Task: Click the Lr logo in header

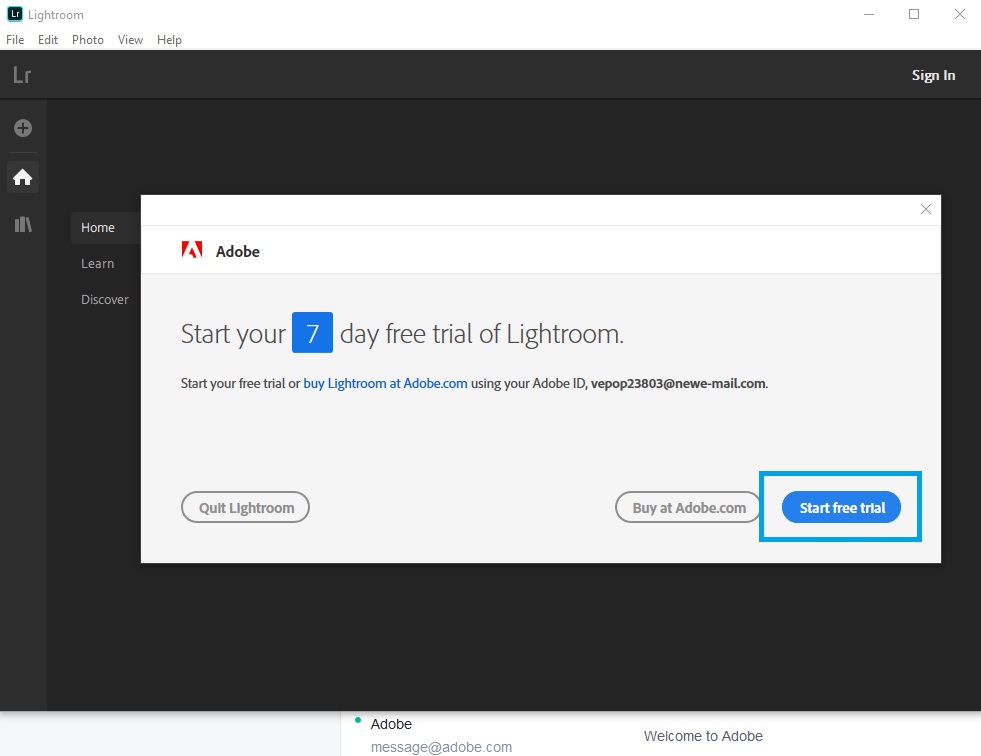Action: click(x=22, y=75)
